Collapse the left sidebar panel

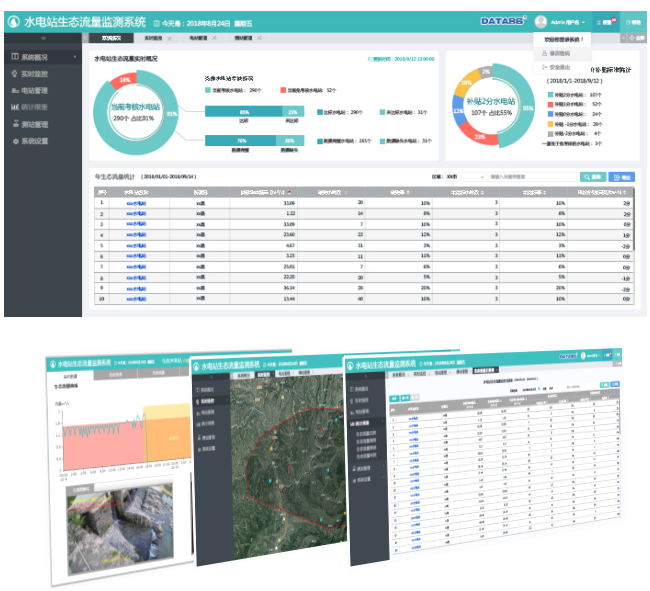point(42,38)
